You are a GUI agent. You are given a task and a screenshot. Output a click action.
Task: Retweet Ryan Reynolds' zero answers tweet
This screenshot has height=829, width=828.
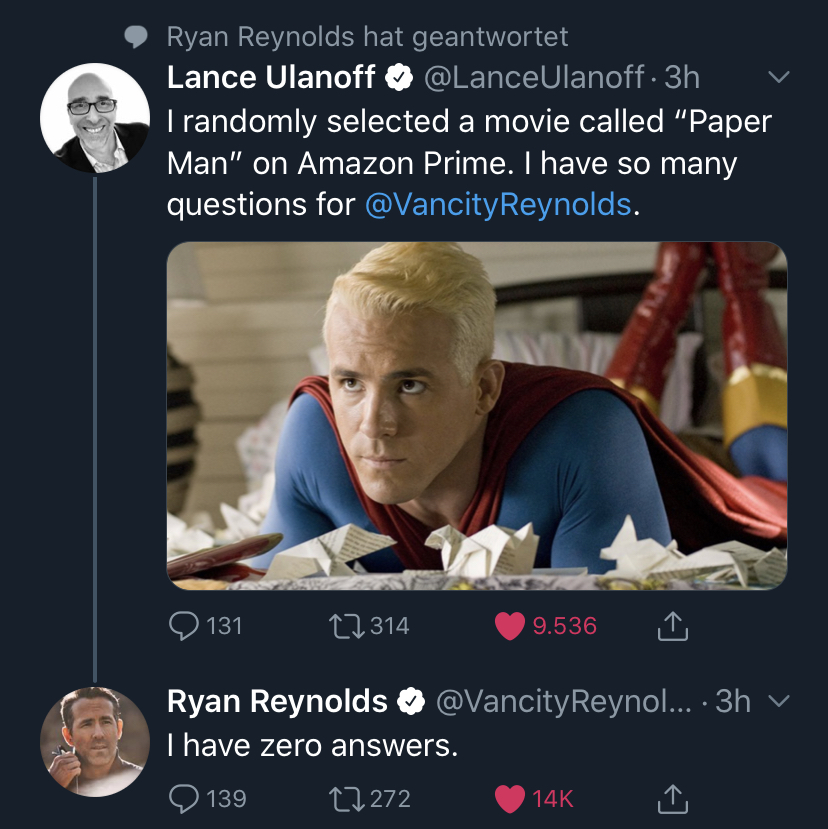pos(345,798)
